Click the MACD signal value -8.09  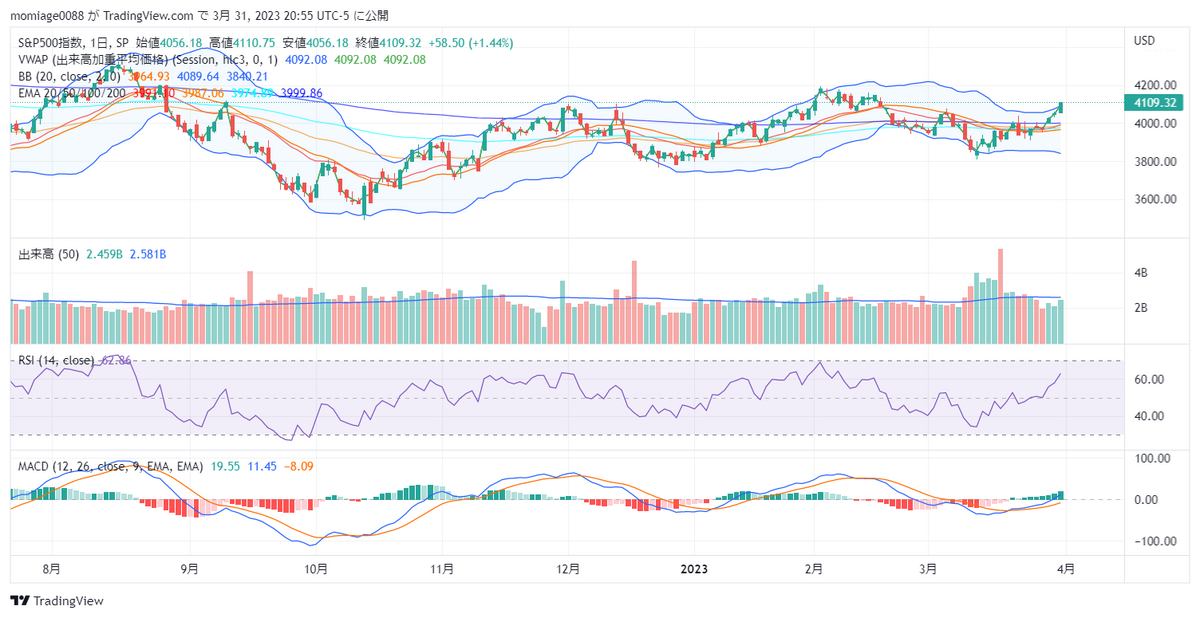299,467
